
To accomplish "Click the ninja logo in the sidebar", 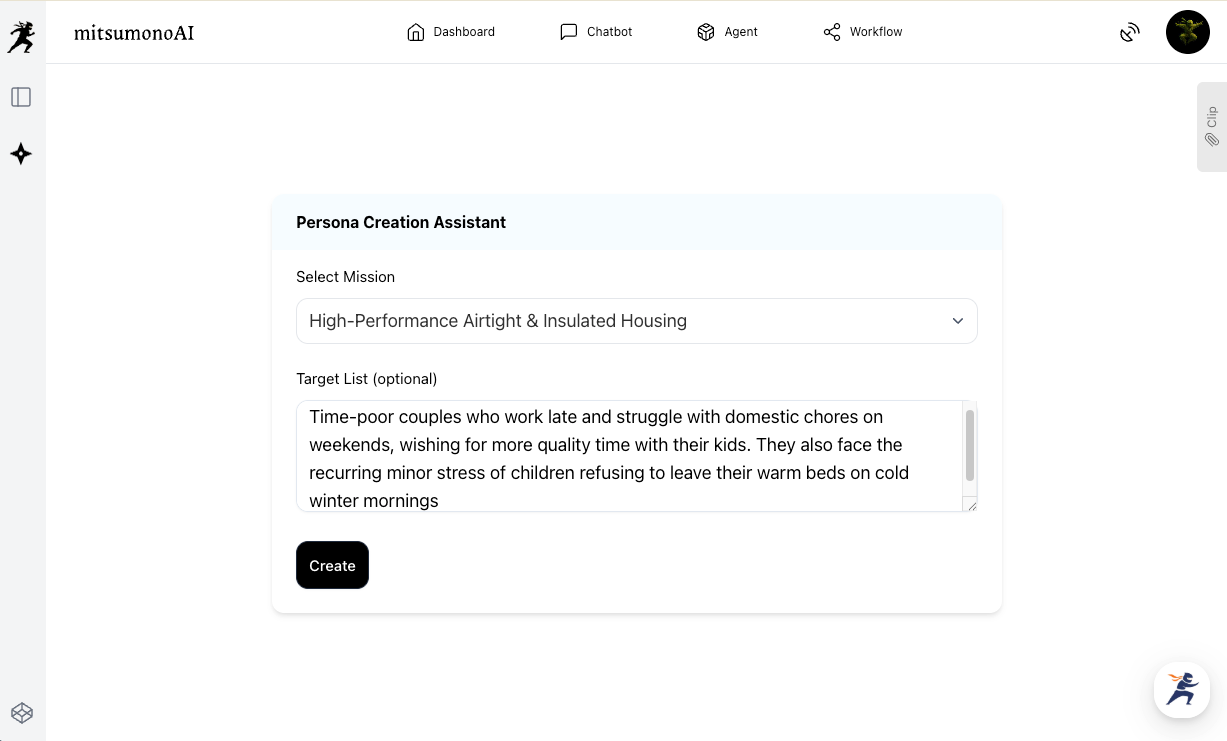I will [x=21, y=37].
